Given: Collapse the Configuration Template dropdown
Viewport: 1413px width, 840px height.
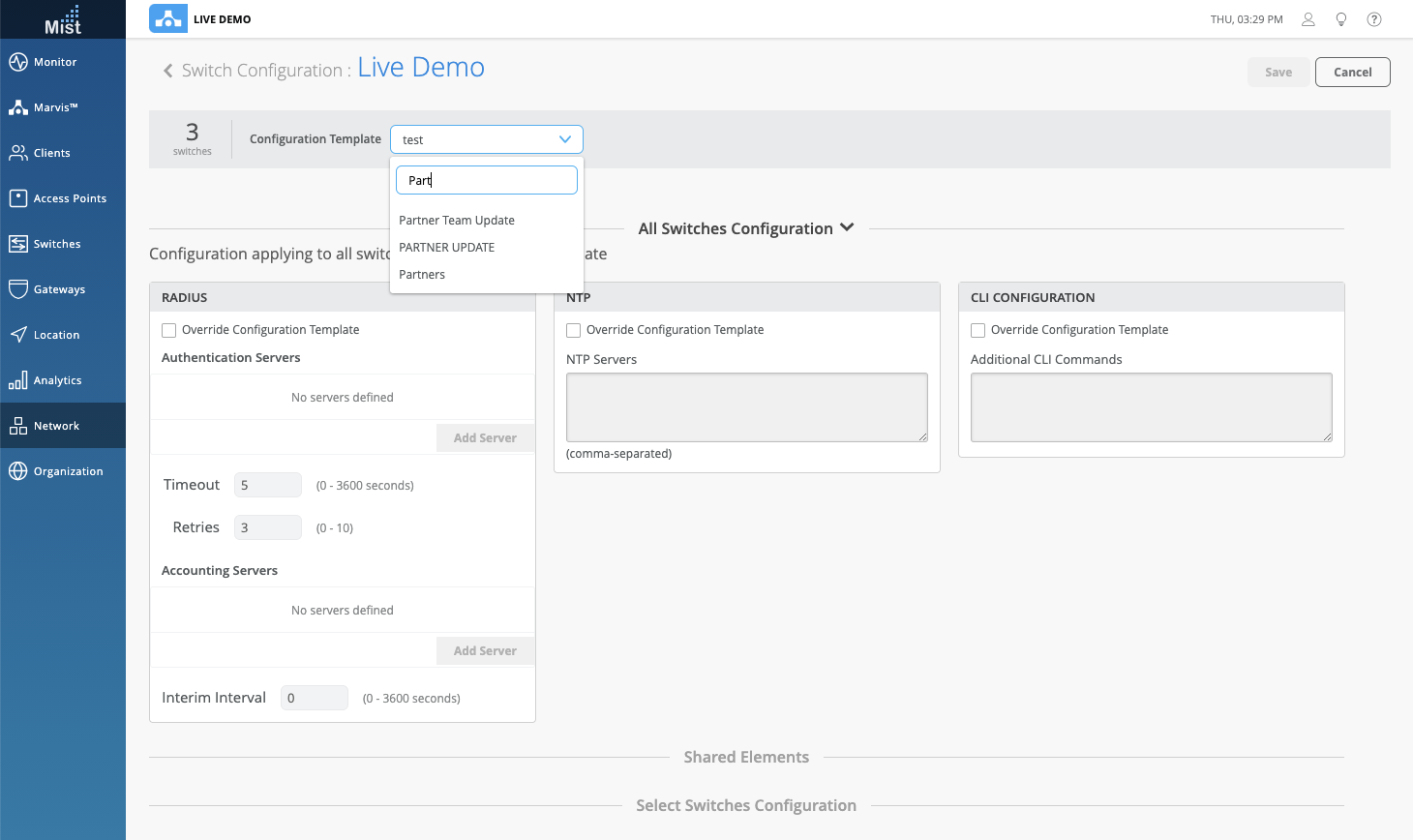Looking at the screenshot, I should pos(565,139).
